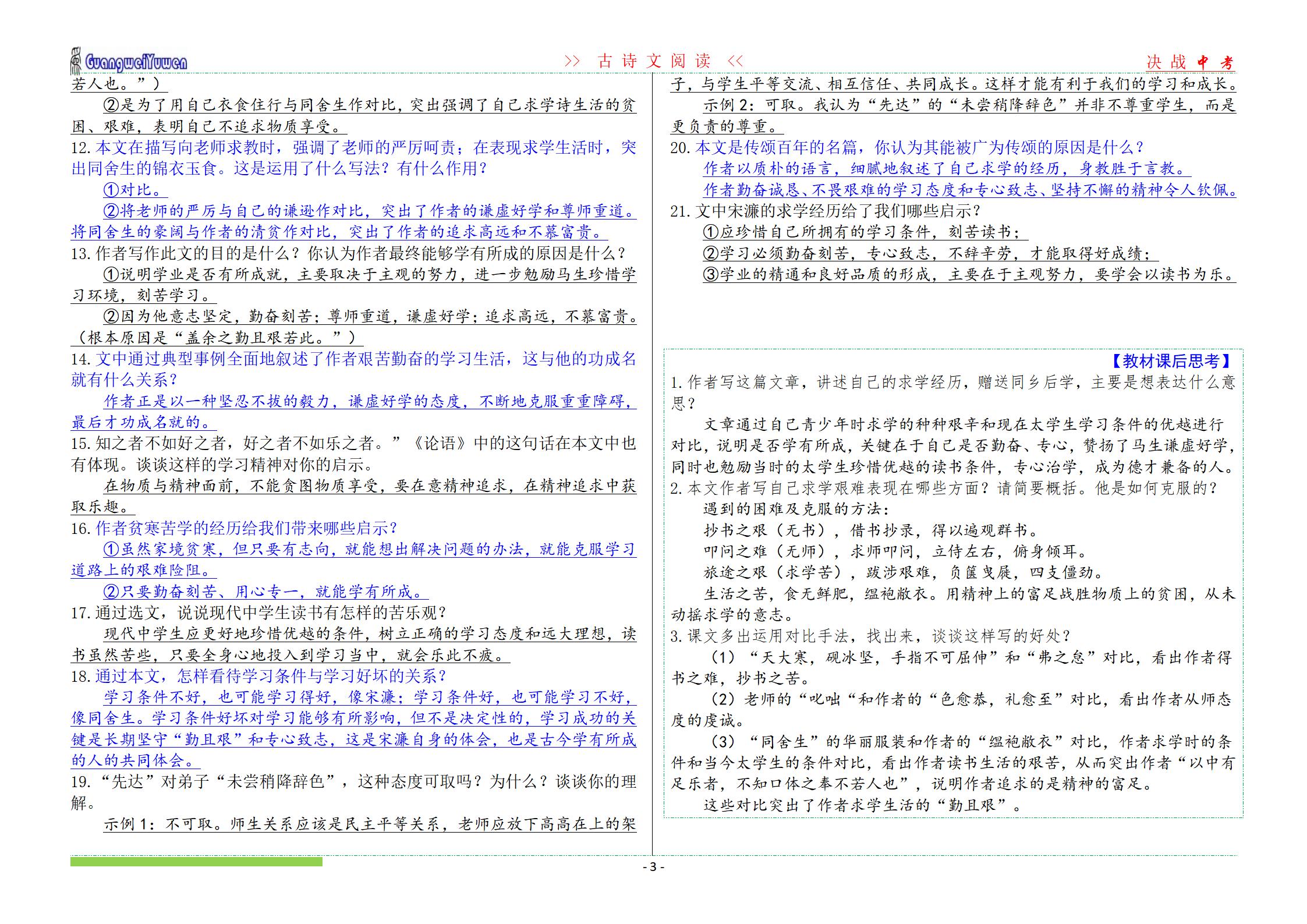Click the answer ③学业的精通和良好品质的形成

point(969,274)
